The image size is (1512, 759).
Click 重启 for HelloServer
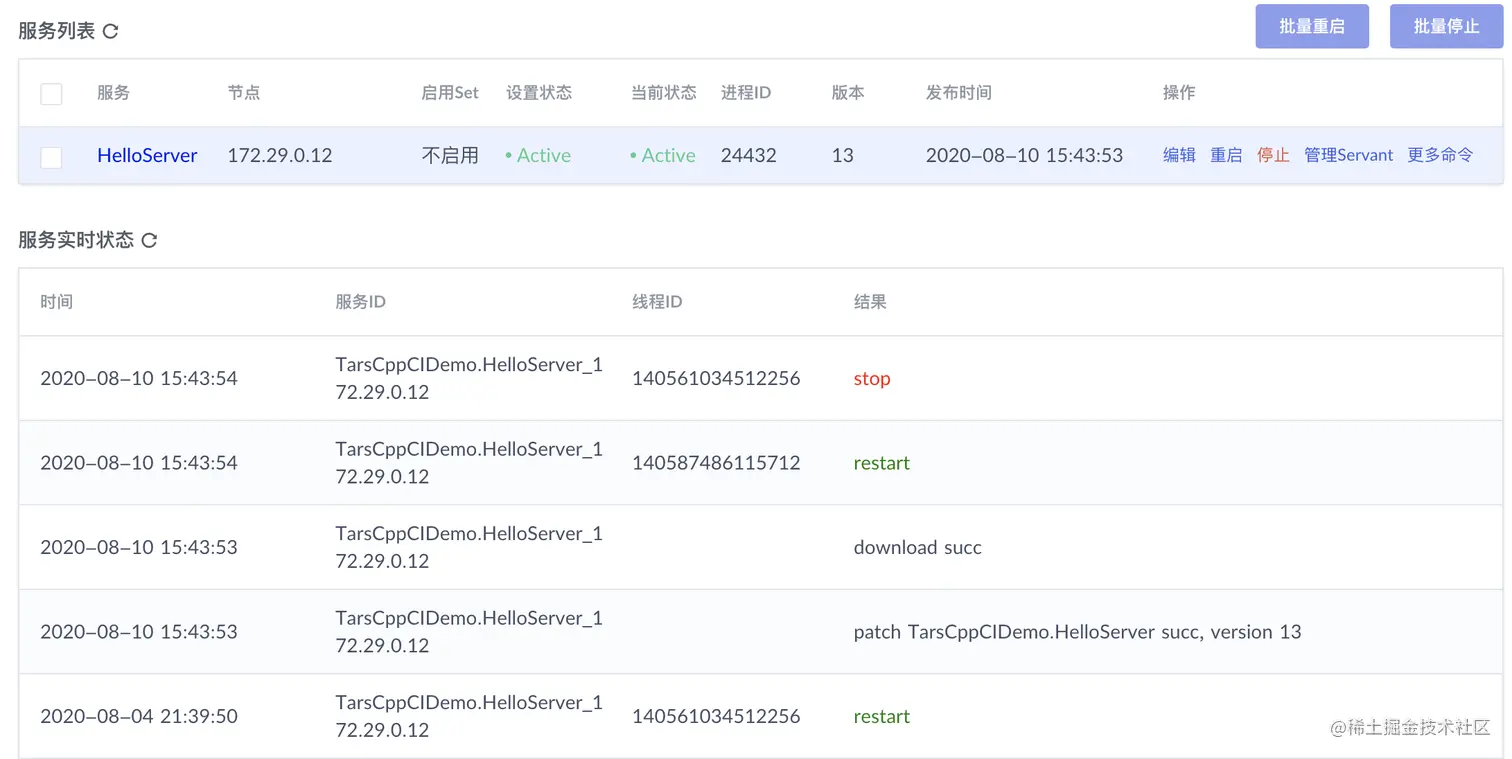[x=1226, y=155]
